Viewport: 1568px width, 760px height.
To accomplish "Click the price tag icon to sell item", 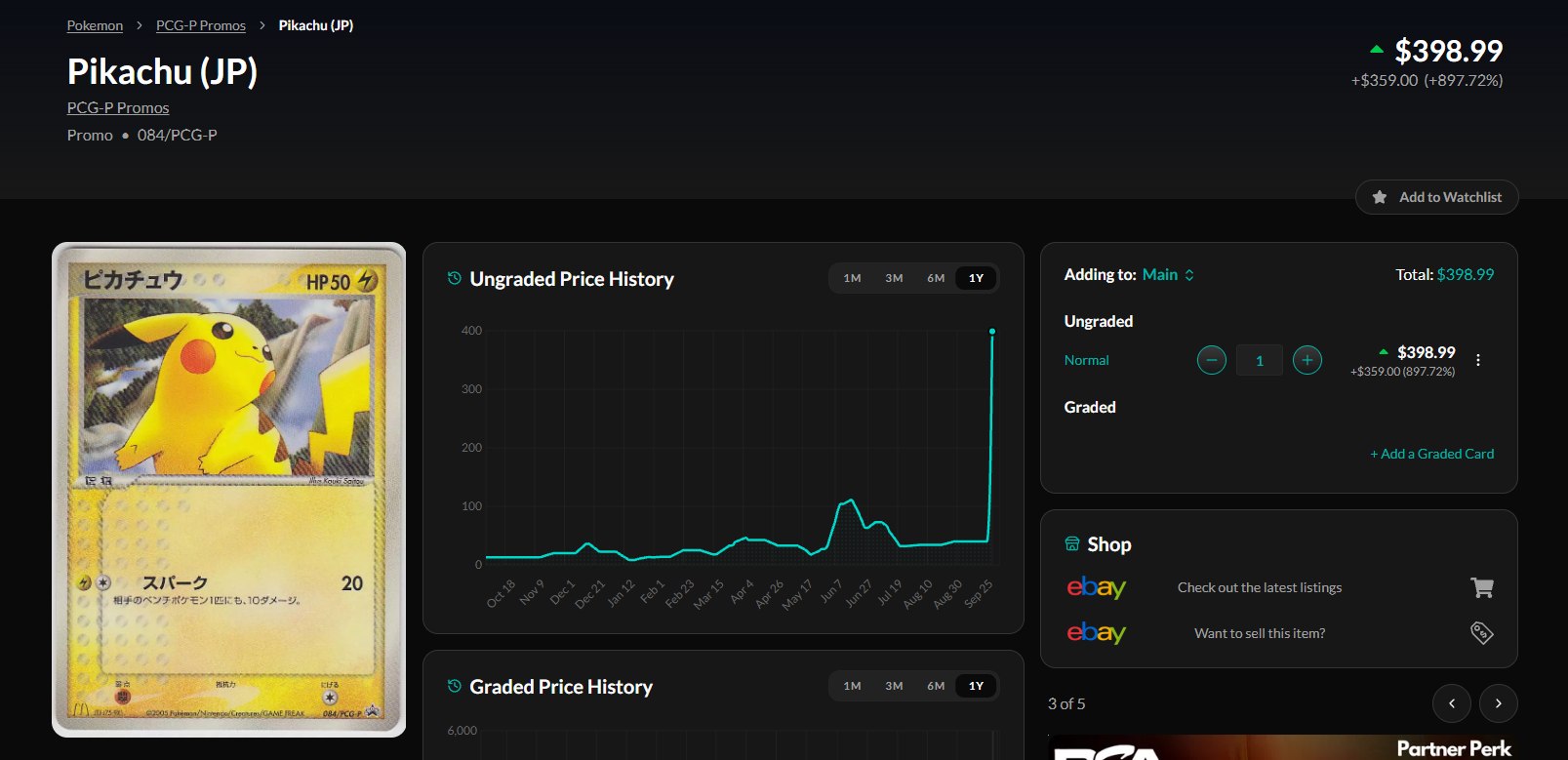I will pyautogui.click(x=1482, y=633).
